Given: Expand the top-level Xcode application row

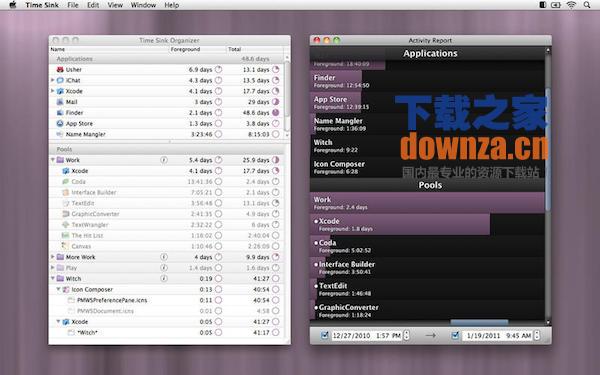Looking at the screenshot, I should pos(52,91).
